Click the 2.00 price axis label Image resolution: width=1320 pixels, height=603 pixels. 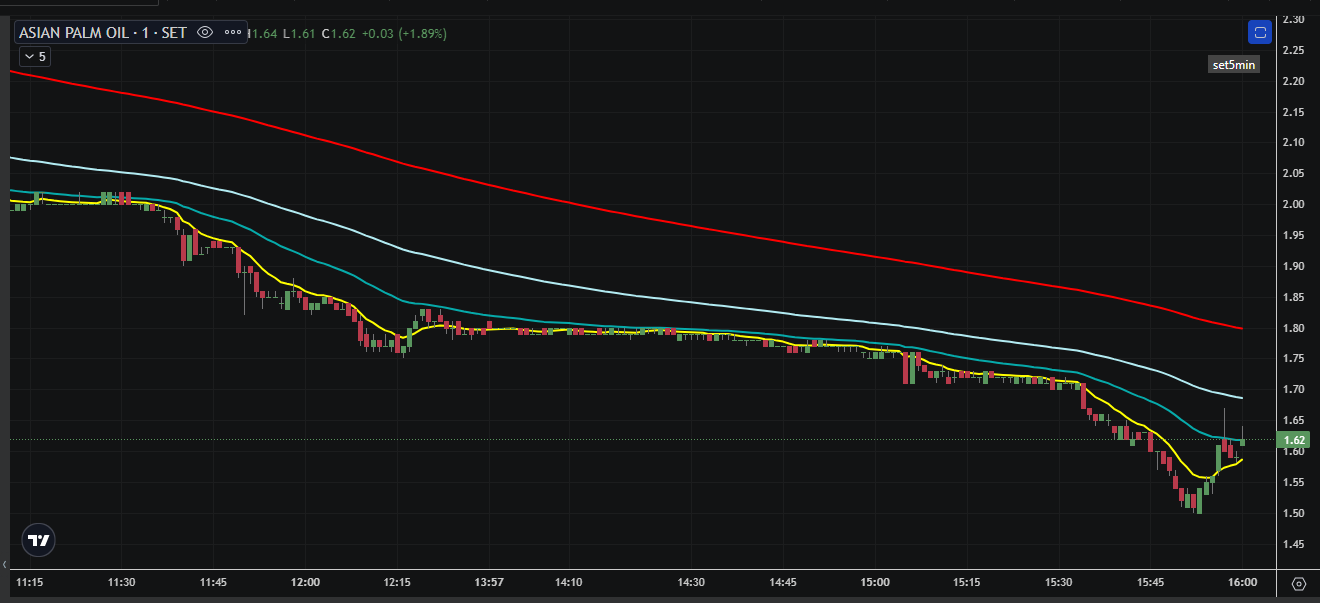(x=1293, y=204)
